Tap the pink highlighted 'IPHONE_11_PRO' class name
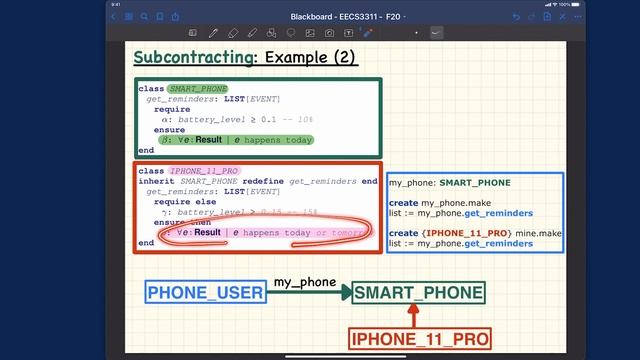640x360 pixels. pyautogui.click(x=204, y=171)
